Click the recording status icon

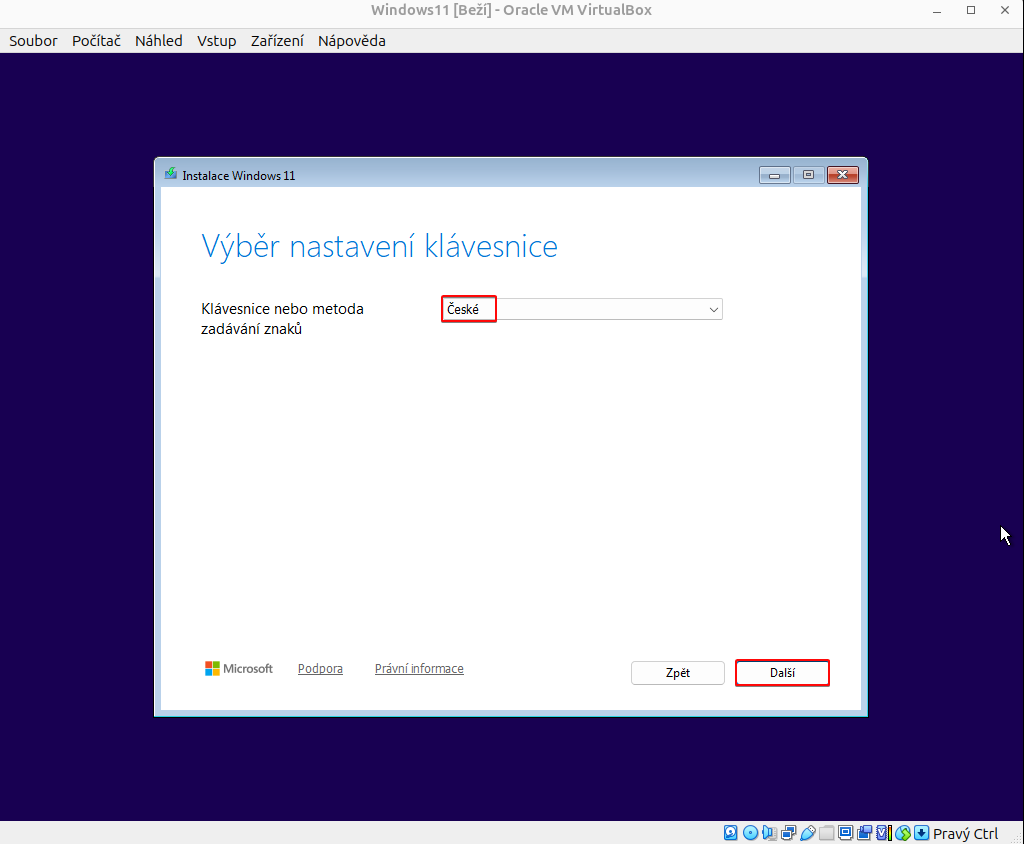pos(864,833)
